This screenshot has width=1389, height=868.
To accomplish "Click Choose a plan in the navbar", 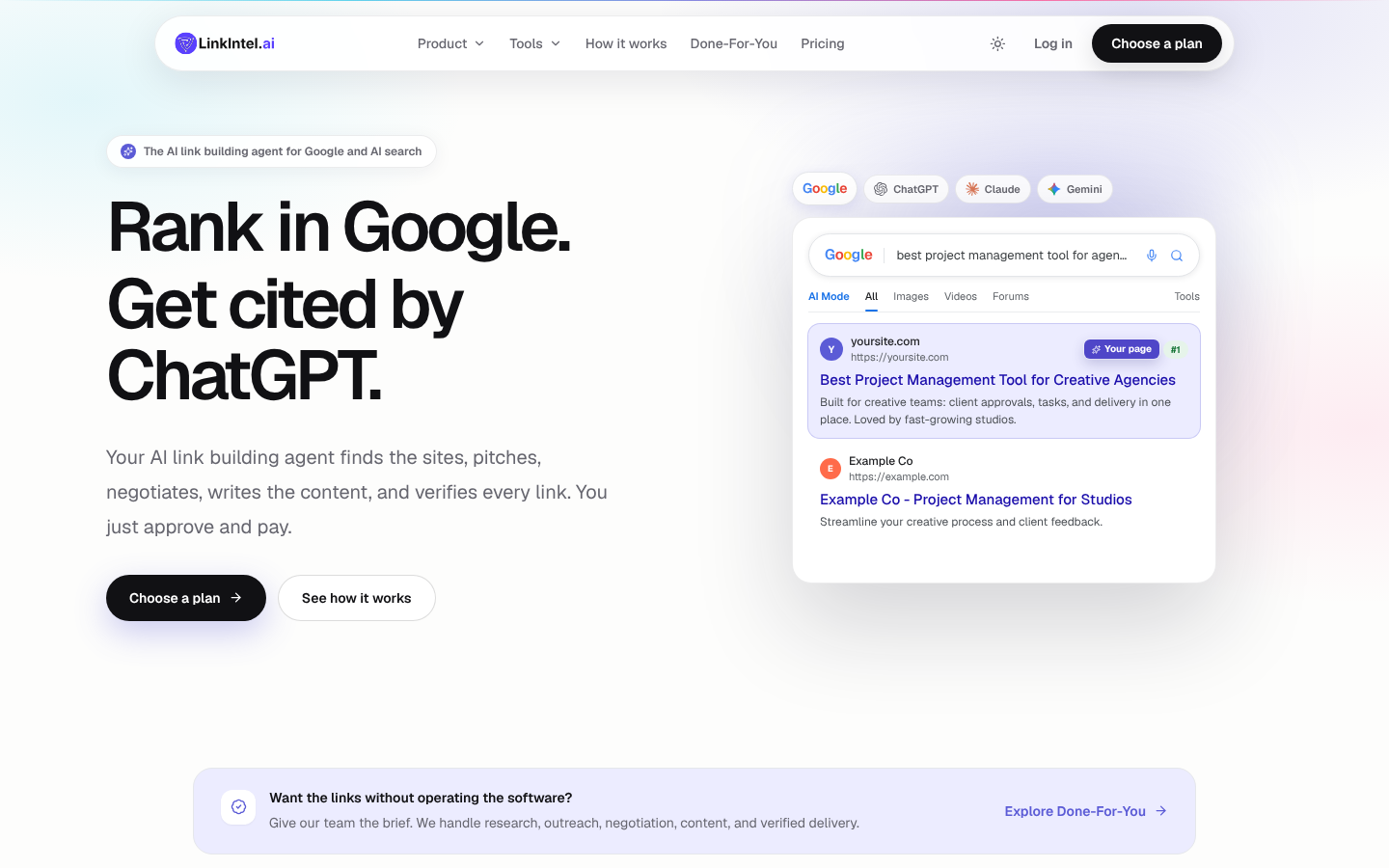I will tap(1157, 43).
